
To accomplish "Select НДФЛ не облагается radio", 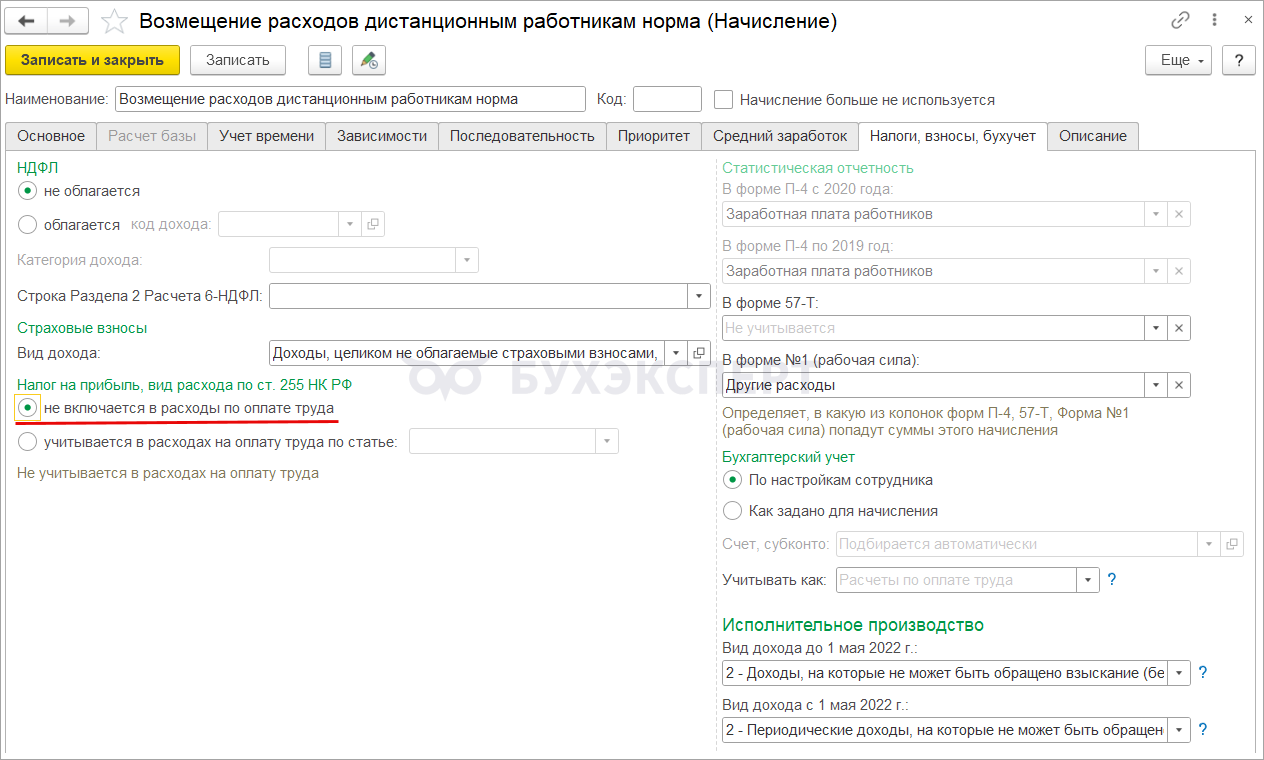I will (x=28, y=190).
